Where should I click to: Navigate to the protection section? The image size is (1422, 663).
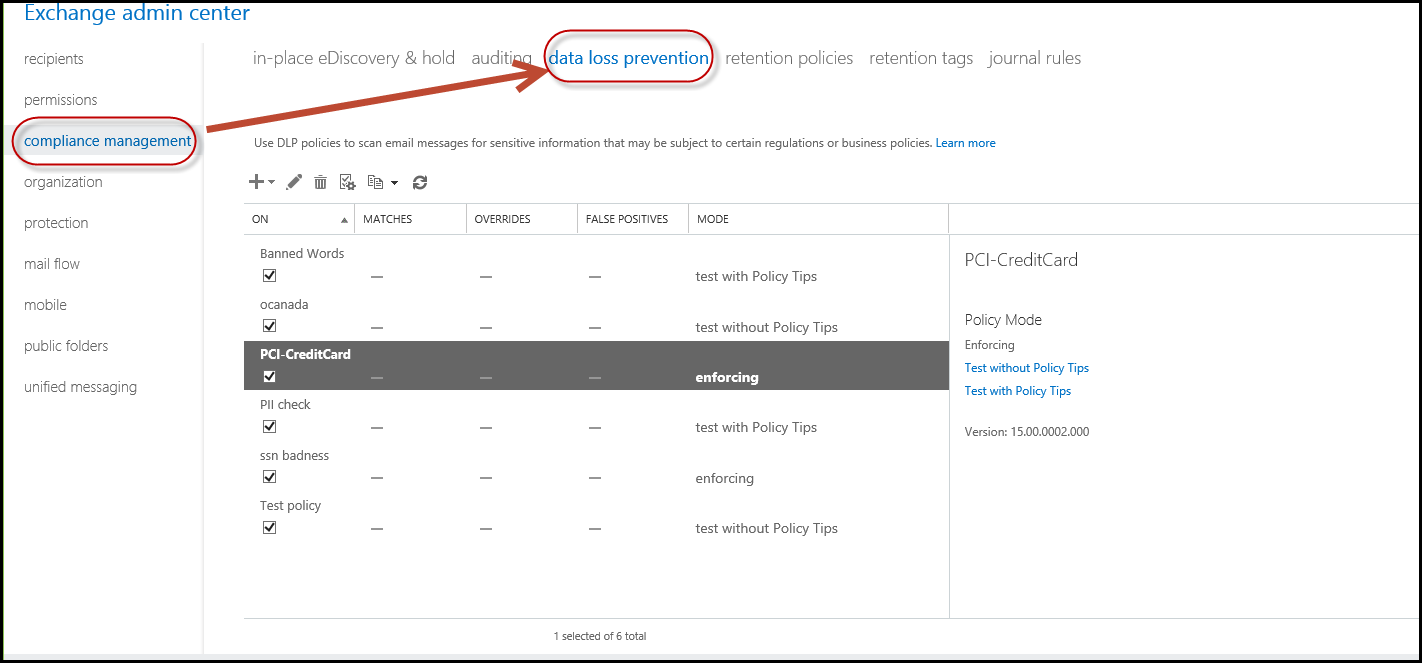coord(56,223)
